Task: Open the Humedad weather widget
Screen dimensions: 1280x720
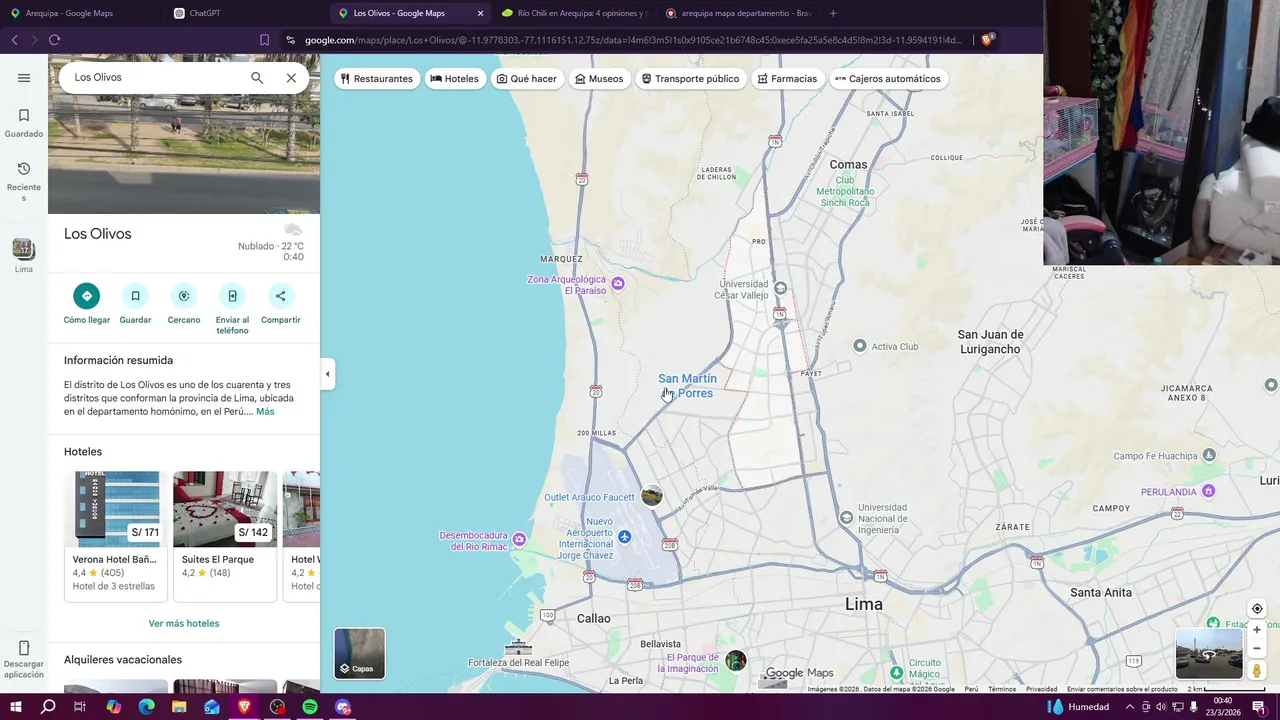Action: 1078,707
